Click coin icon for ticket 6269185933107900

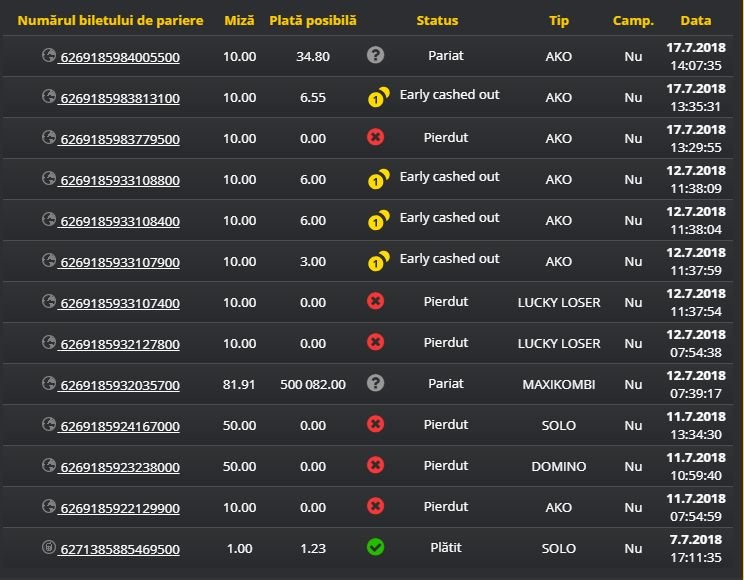(376, 262)
